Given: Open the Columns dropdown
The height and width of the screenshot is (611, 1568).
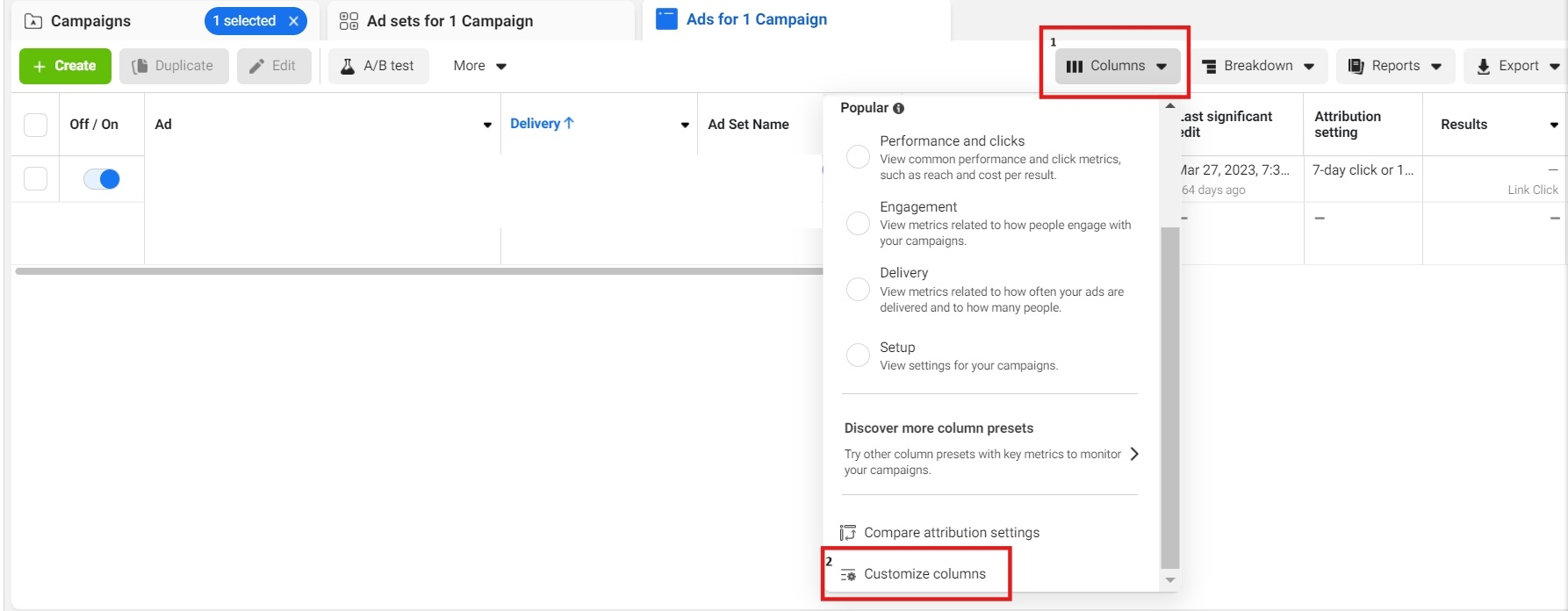Looking at the screenshot, I should click(x=1117, y=66).
